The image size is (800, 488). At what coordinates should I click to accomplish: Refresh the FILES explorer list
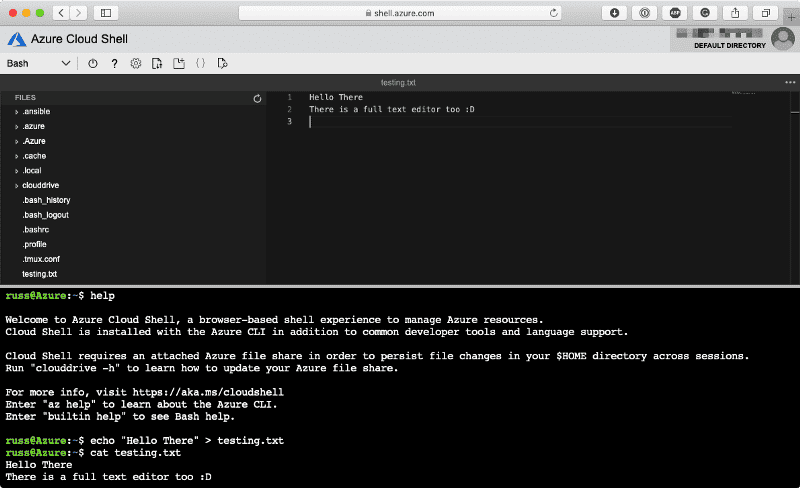tap(257, 98)
